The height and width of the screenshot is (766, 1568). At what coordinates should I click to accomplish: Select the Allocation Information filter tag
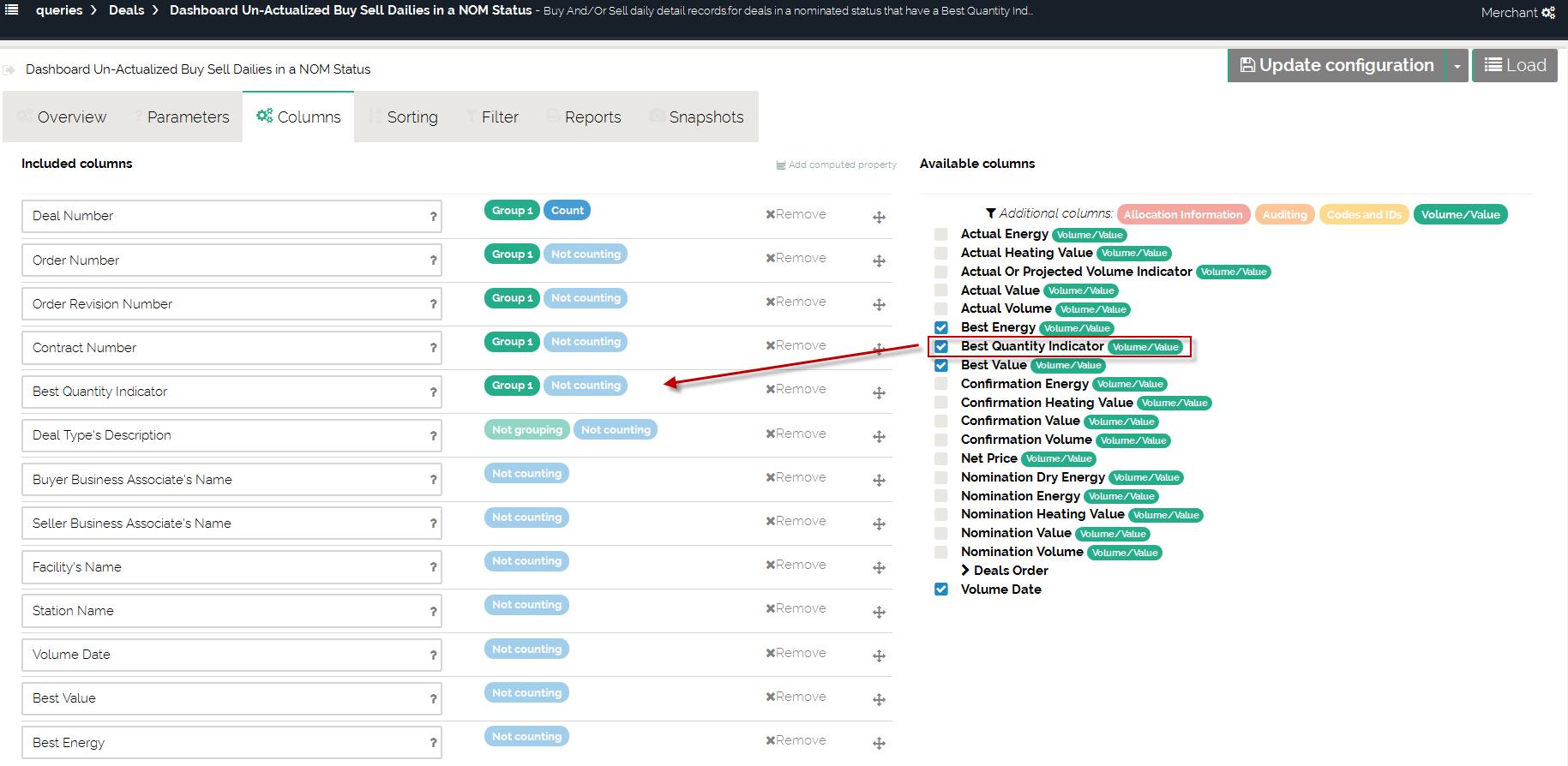tap(1182, 215)
